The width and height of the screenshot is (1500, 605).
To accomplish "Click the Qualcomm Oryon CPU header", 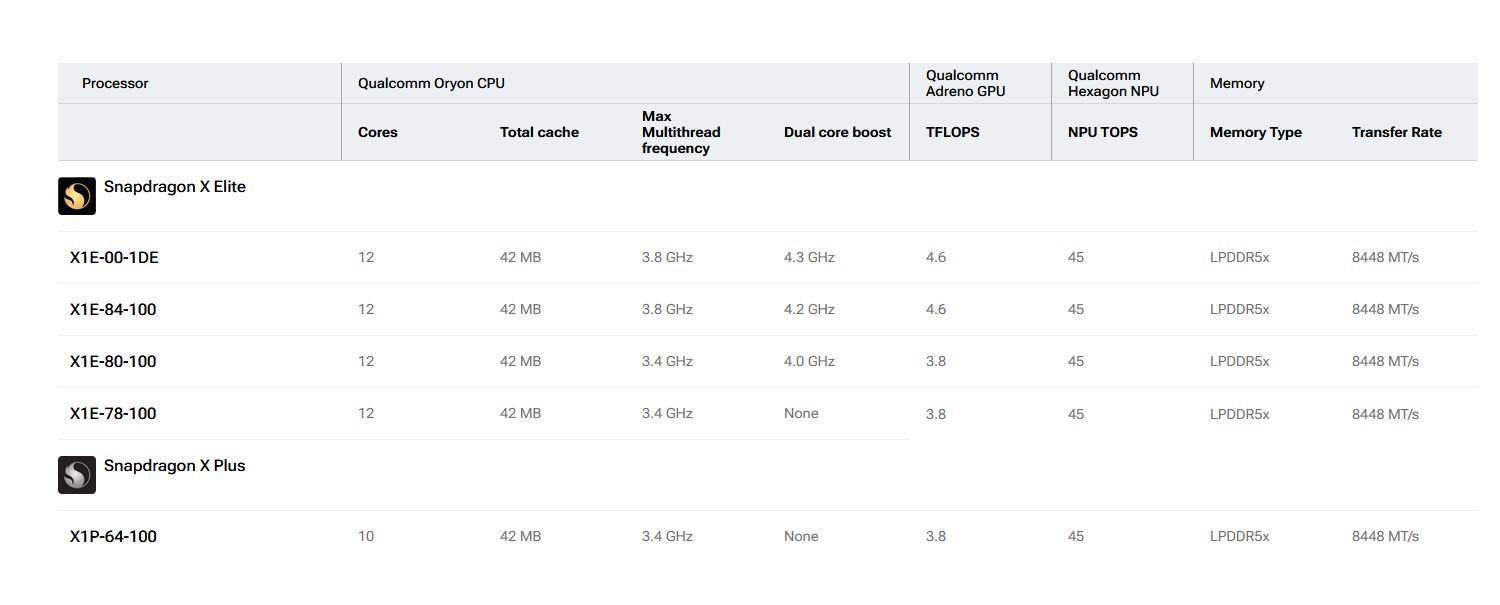I will tap(431, 84).
